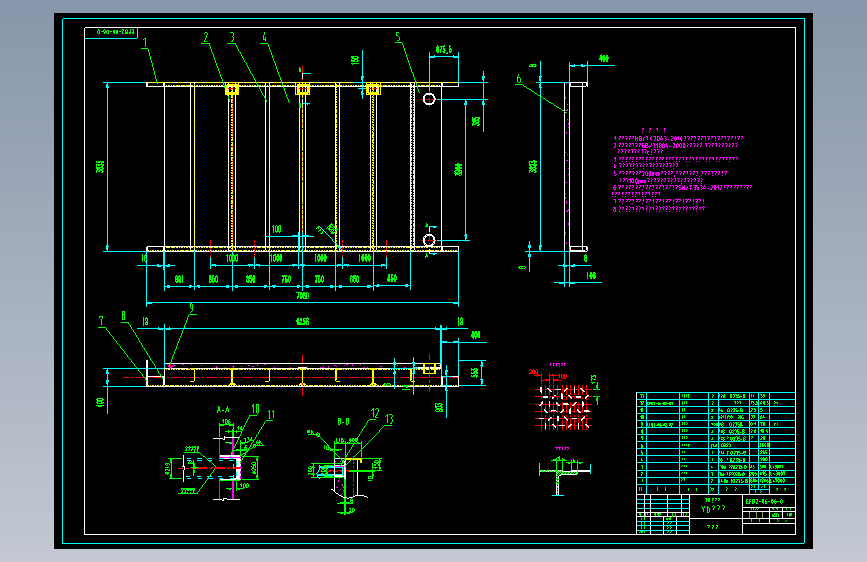The image size is (867, 562).
Task: Select the 7060 overall width dimension
Action: pyautogui.click(x=302, y=296)
